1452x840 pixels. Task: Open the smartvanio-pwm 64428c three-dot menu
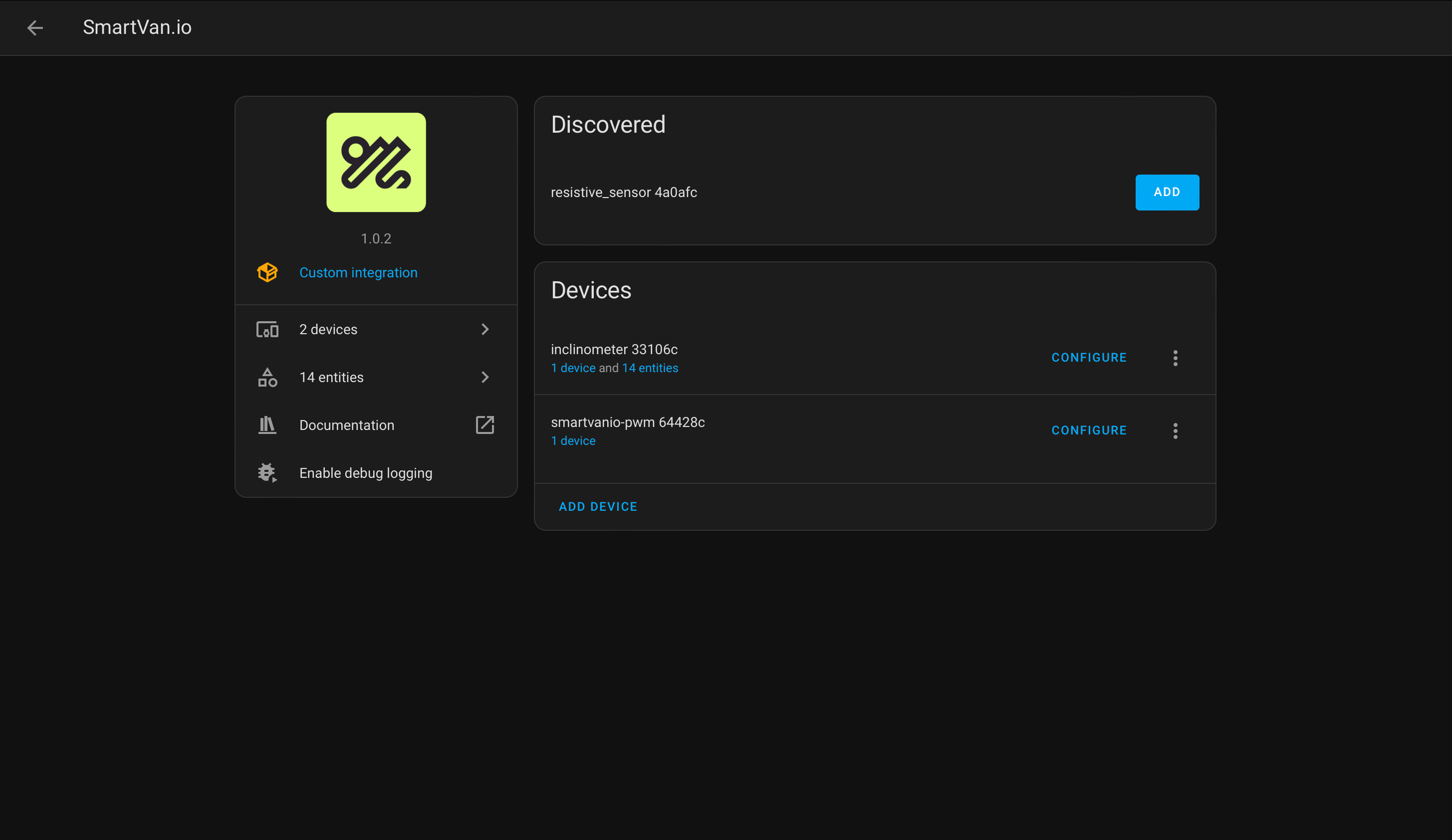(1175, 431)
